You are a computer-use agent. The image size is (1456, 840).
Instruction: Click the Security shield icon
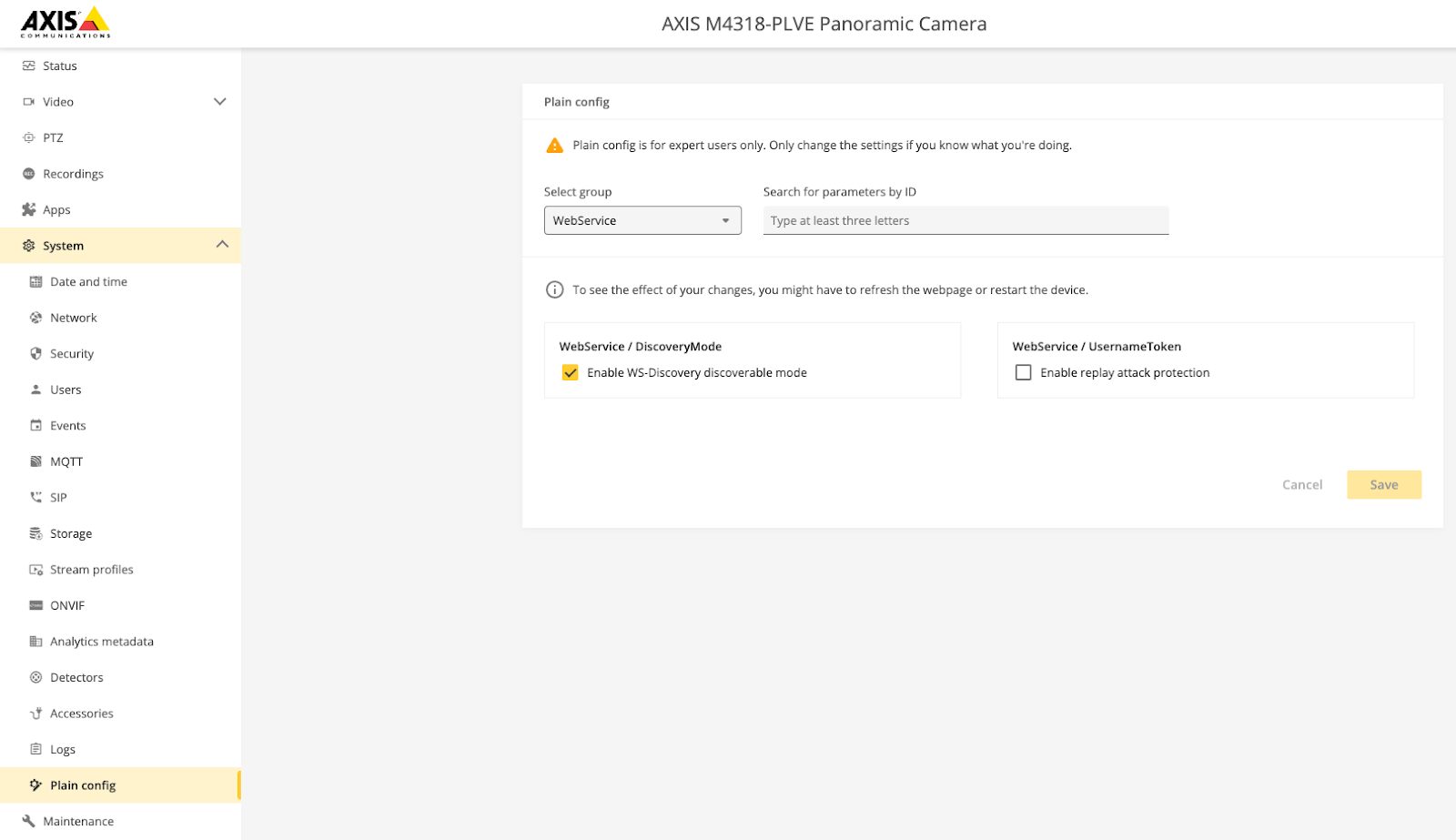[x=36, y=353]
